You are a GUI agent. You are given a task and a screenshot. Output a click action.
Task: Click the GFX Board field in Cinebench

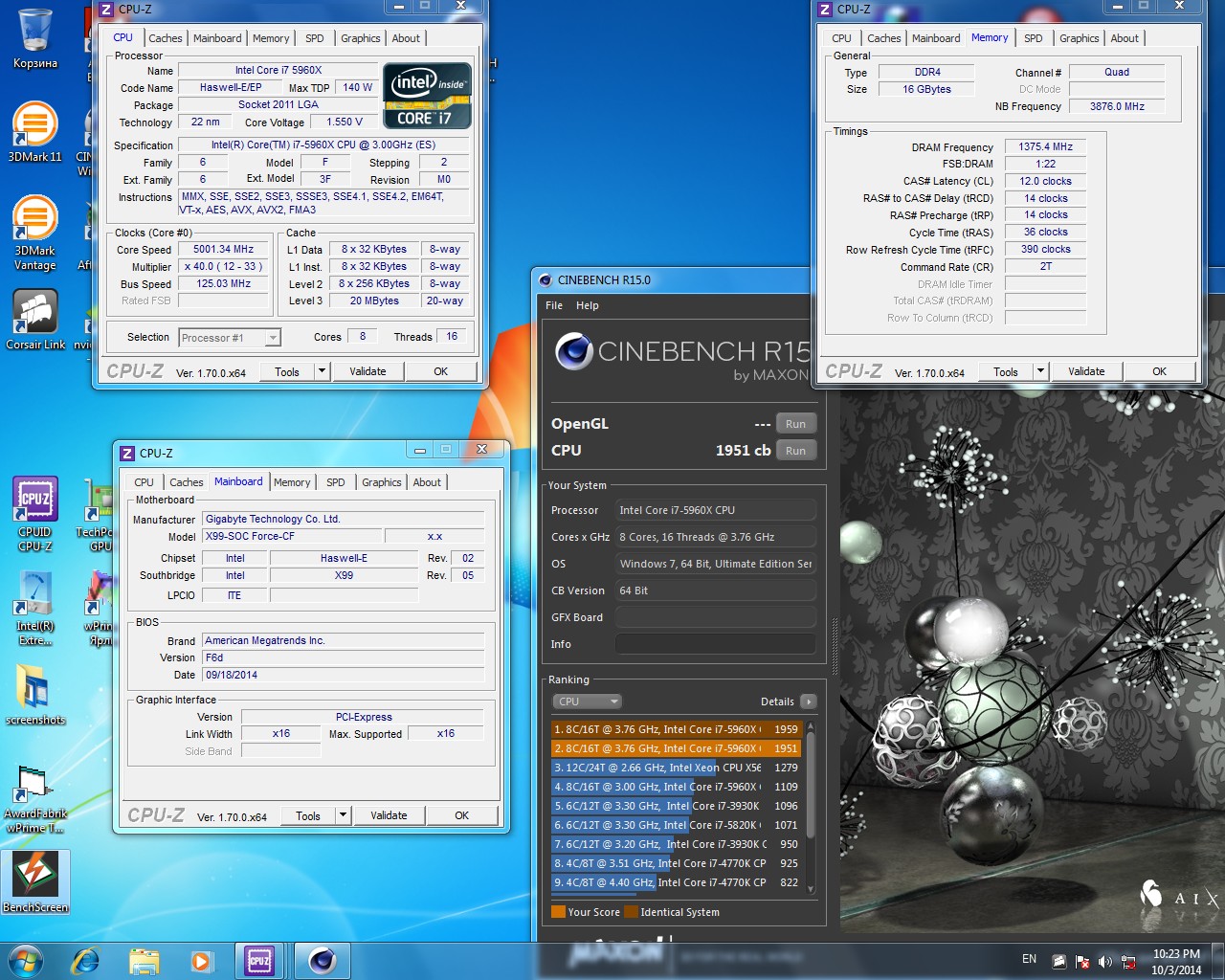point(716,617)
